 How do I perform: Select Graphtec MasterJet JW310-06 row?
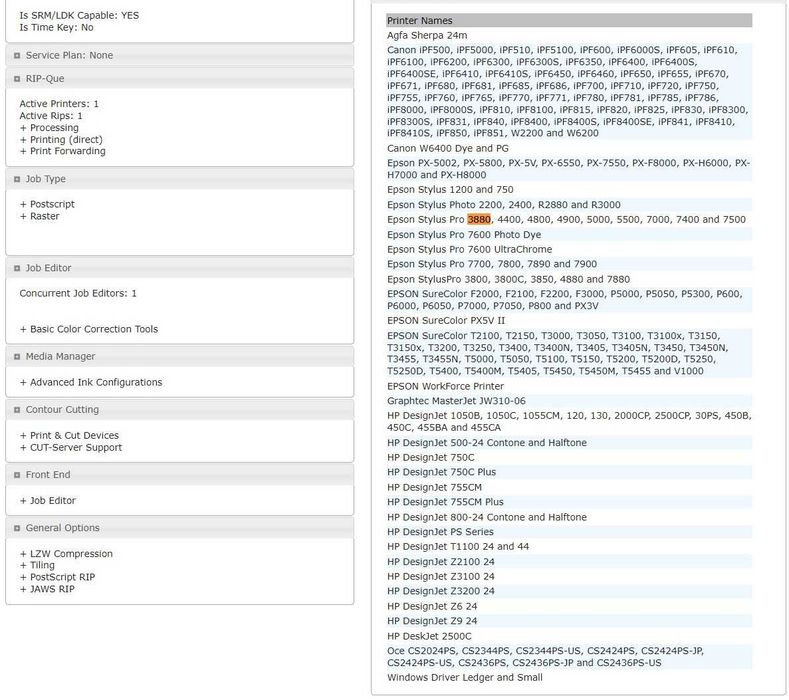[569, 401]
